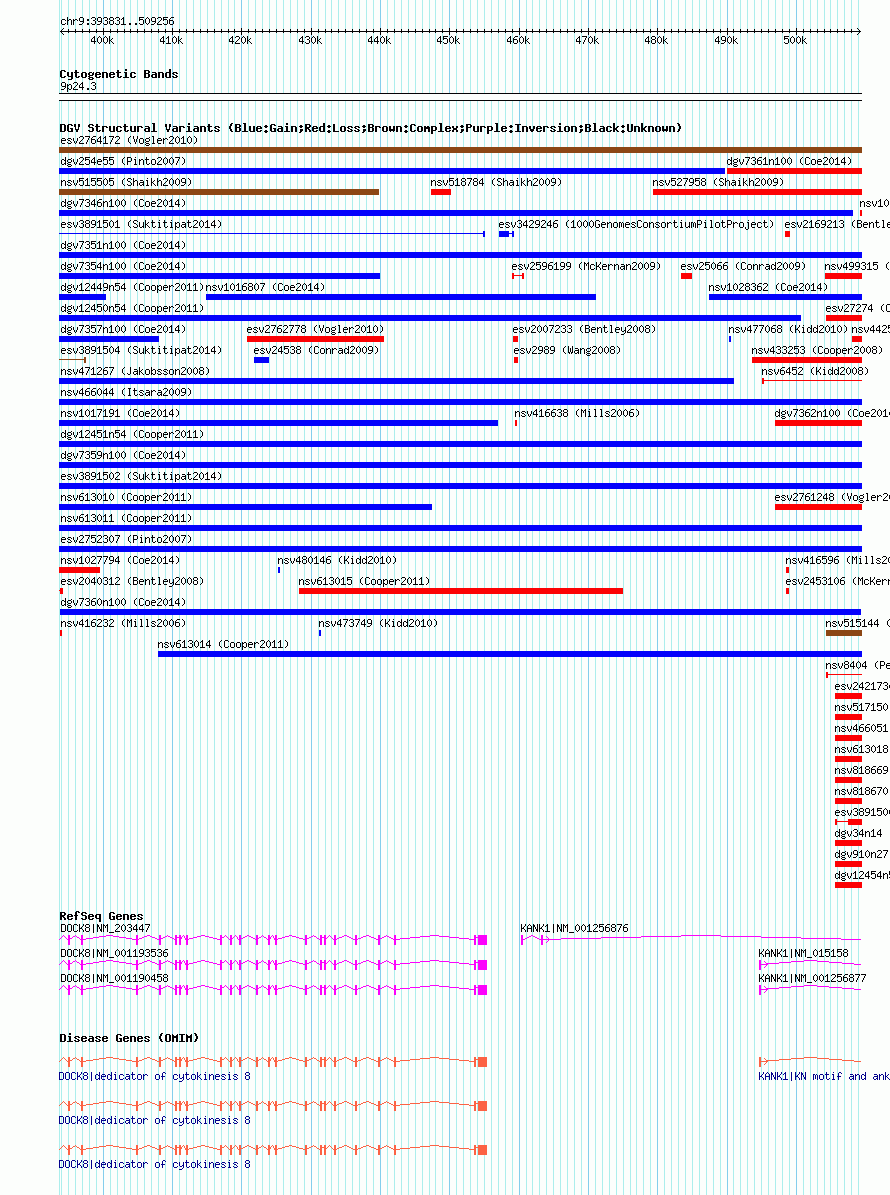Open esv2007233 (Bentley2008) variant

515,339
